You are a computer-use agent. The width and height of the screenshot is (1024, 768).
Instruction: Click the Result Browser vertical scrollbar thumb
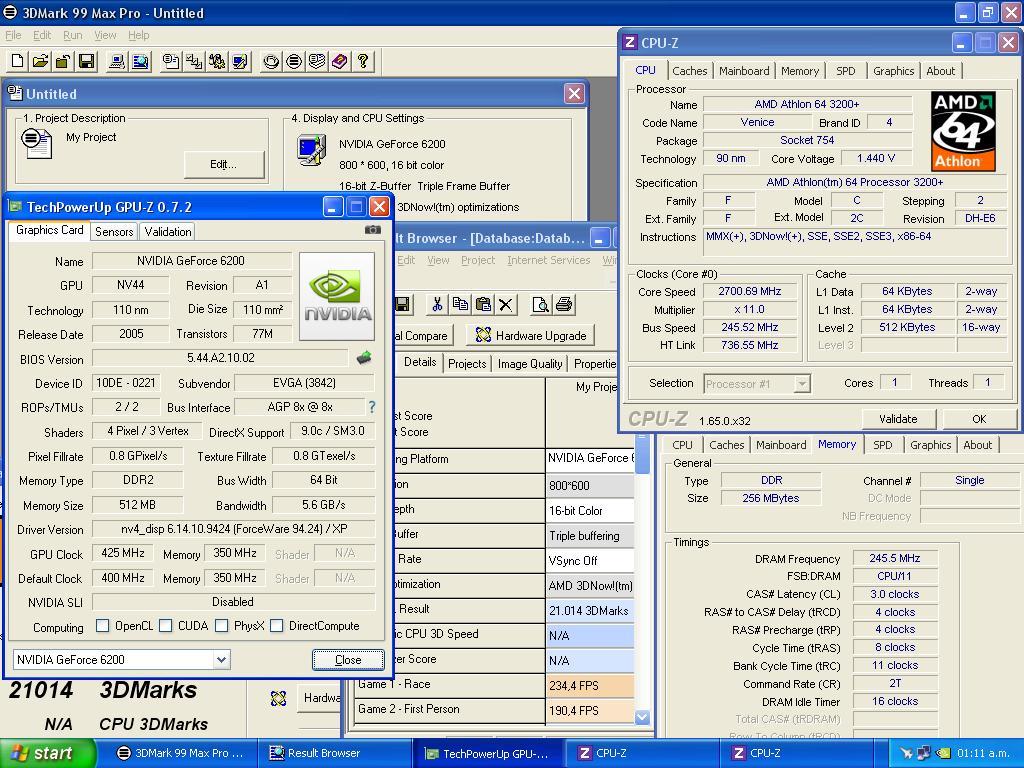point(643,453)
